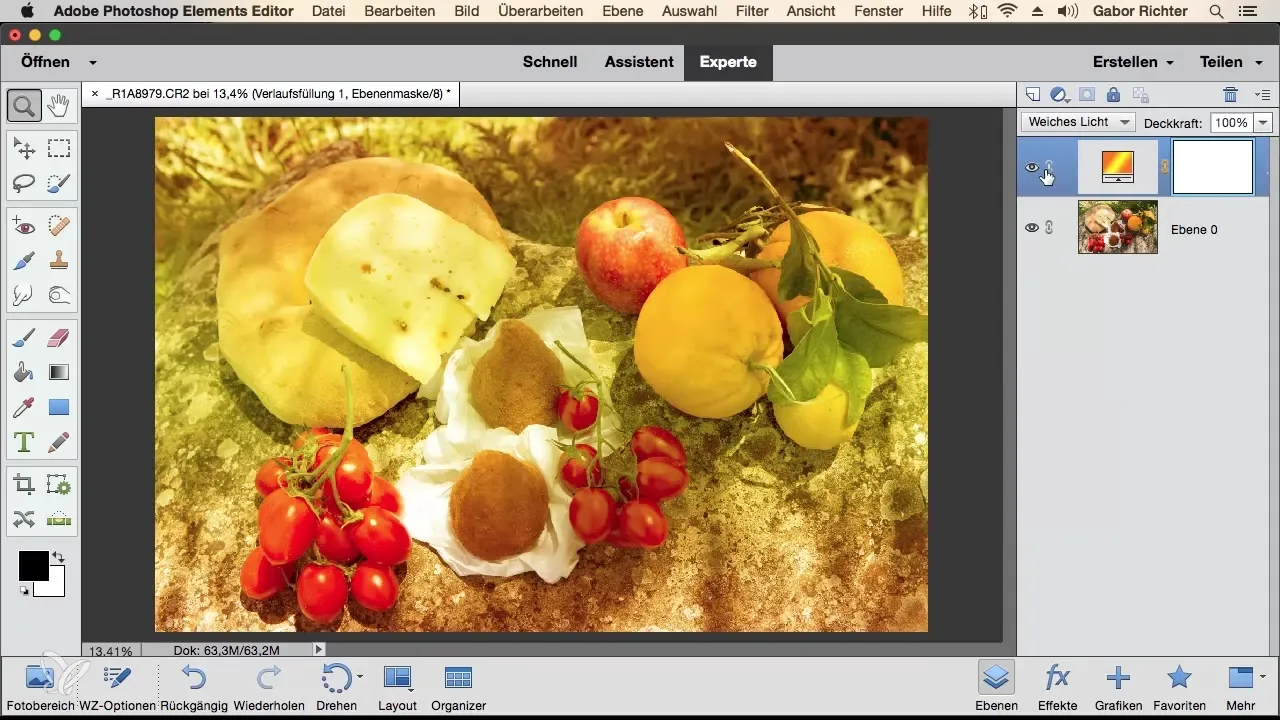Select the Crop tool
Viewport: 1280px width, 720px height.
coord(24,485)
